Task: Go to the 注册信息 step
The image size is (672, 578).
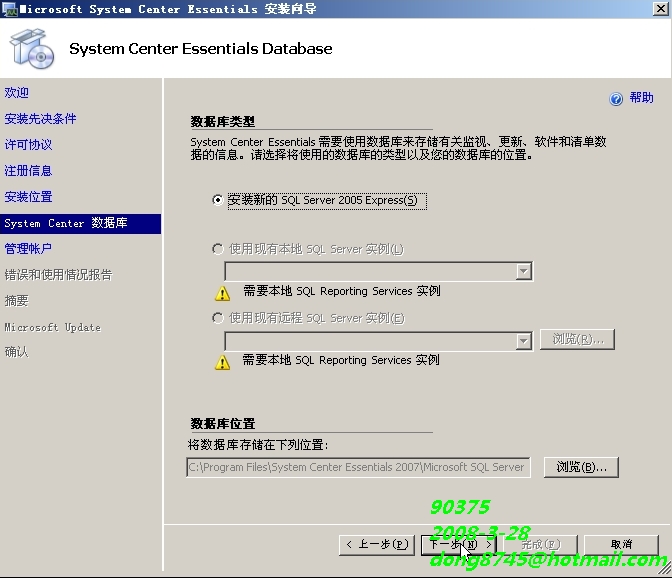Action: (28, 171)
